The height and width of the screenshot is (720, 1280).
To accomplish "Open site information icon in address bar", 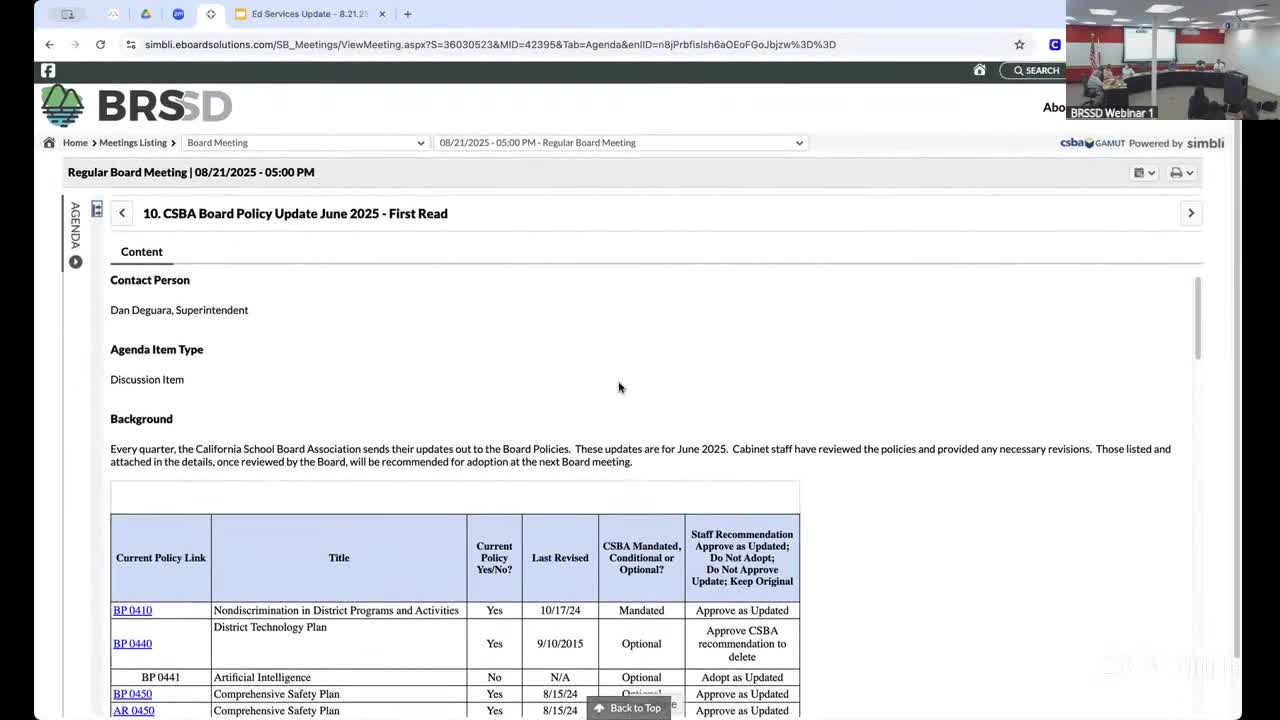I will (x=130, y=44).
